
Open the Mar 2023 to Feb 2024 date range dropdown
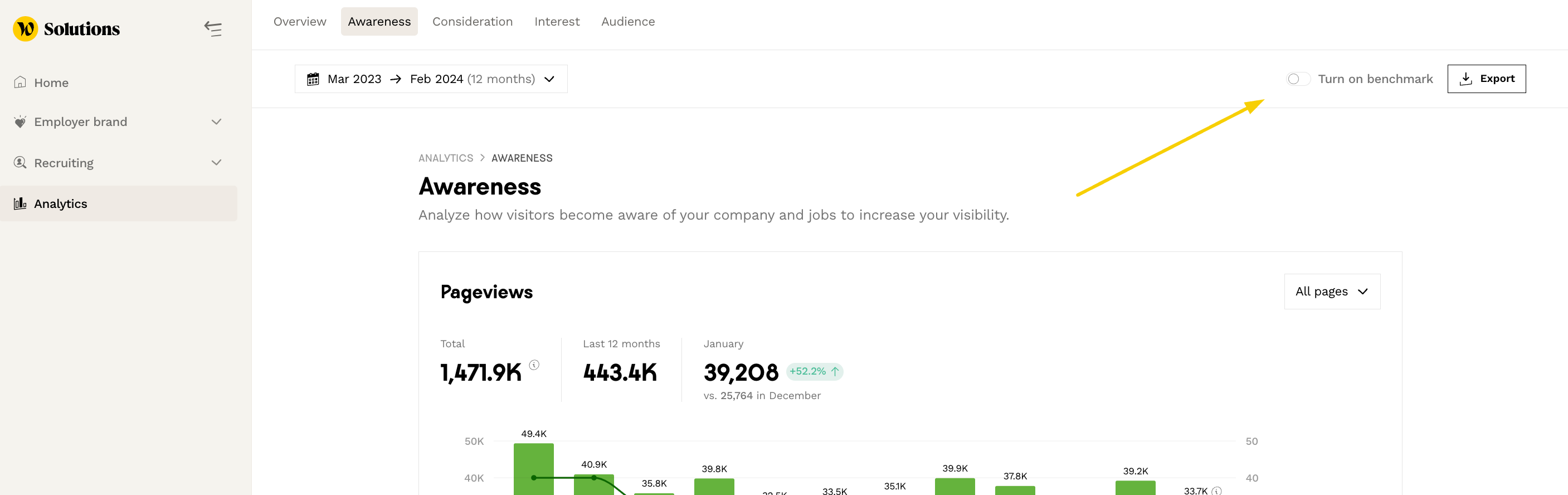[431, 79]
